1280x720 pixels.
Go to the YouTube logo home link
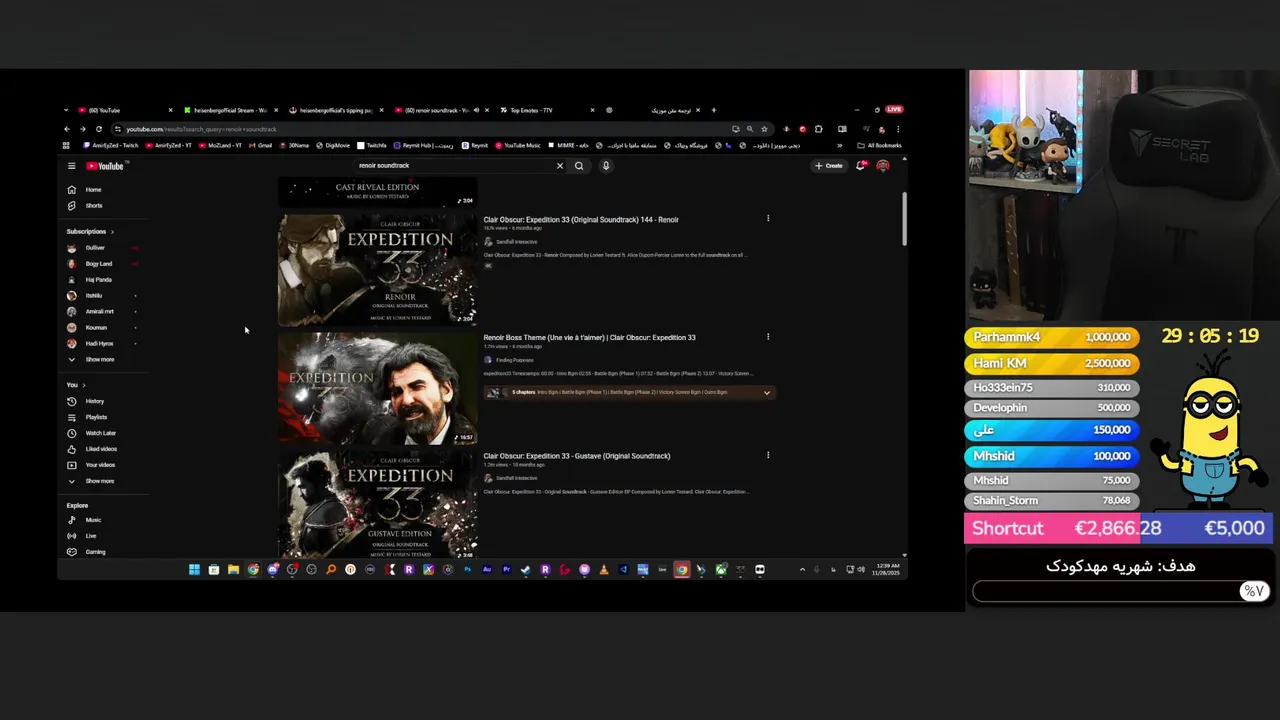coord(105,166)
